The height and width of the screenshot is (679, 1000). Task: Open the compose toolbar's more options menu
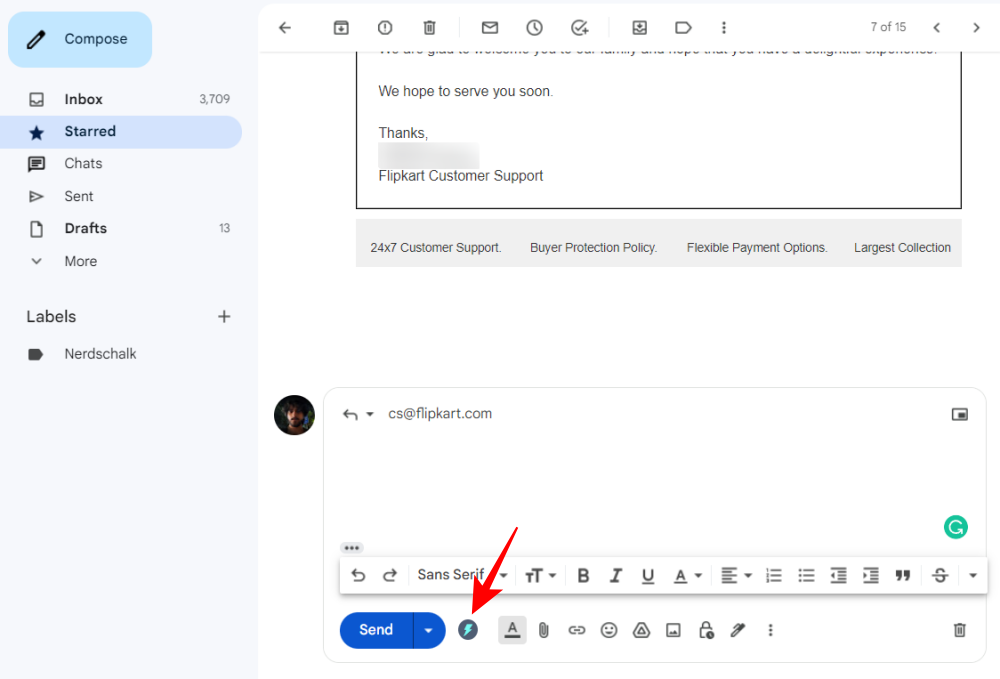770,630
